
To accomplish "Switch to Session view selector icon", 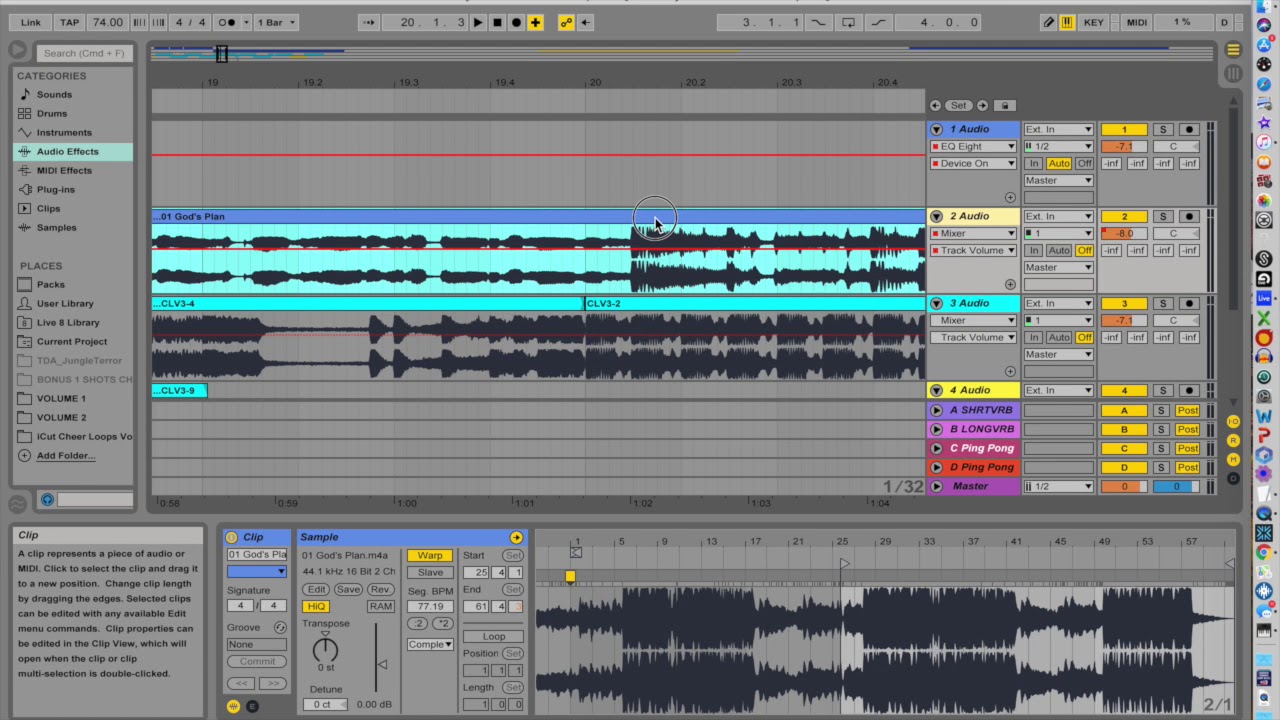I will coord(1233,73).
